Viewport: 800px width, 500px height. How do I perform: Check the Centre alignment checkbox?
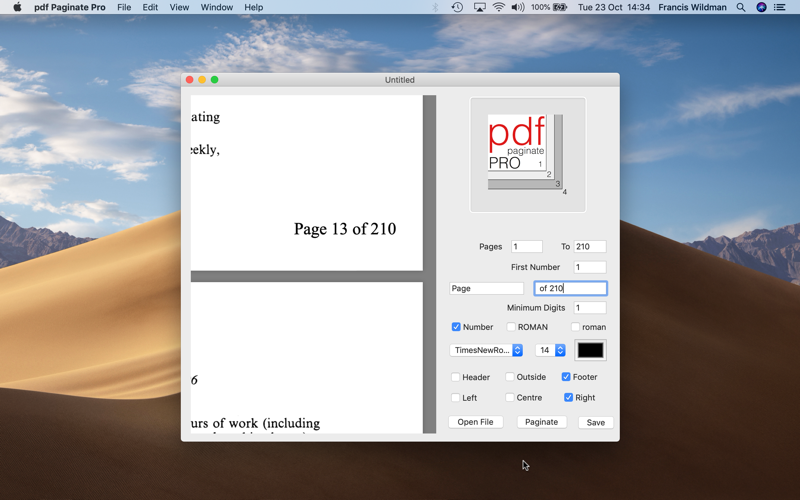pos(510,397)
